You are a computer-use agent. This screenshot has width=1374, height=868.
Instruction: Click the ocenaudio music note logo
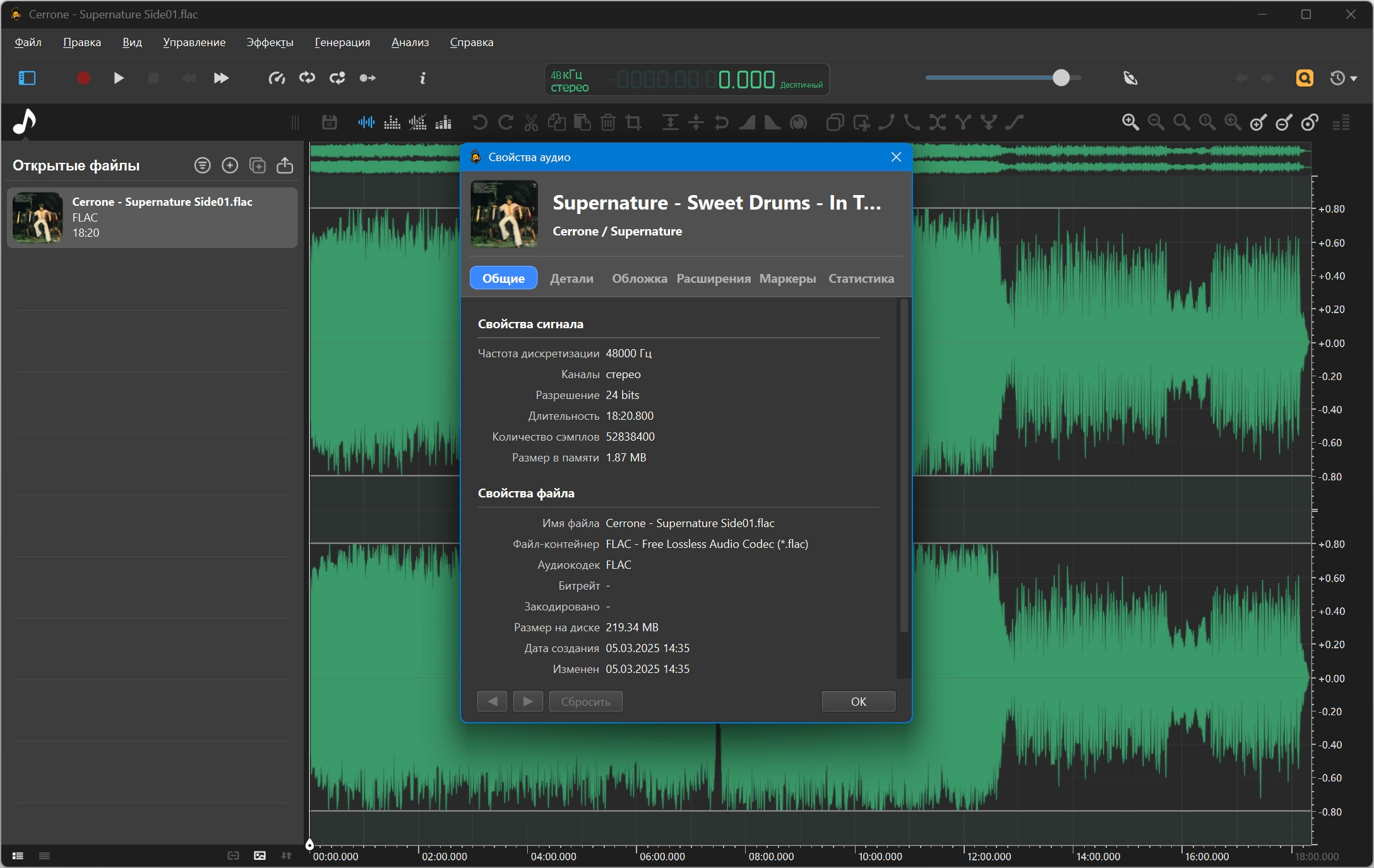point(25,122)
